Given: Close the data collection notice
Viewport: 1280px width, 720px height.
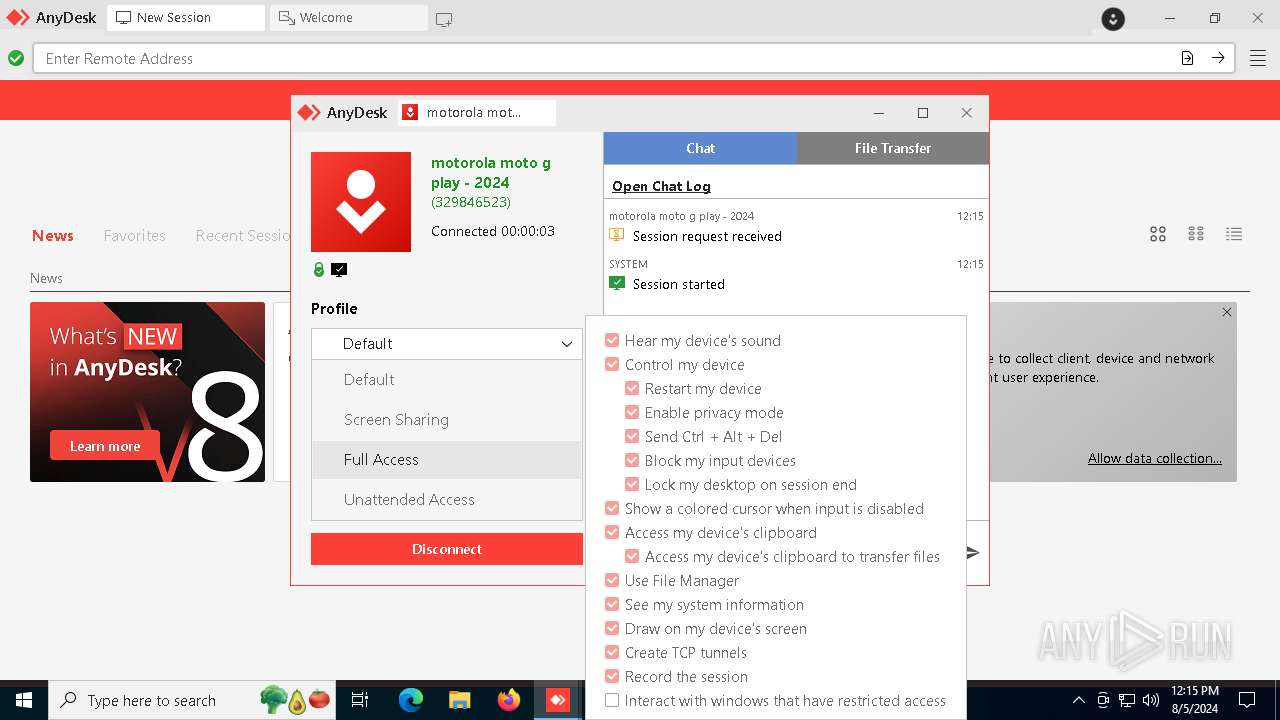Looking at the screenshot, I should (x=1227, y=312).
